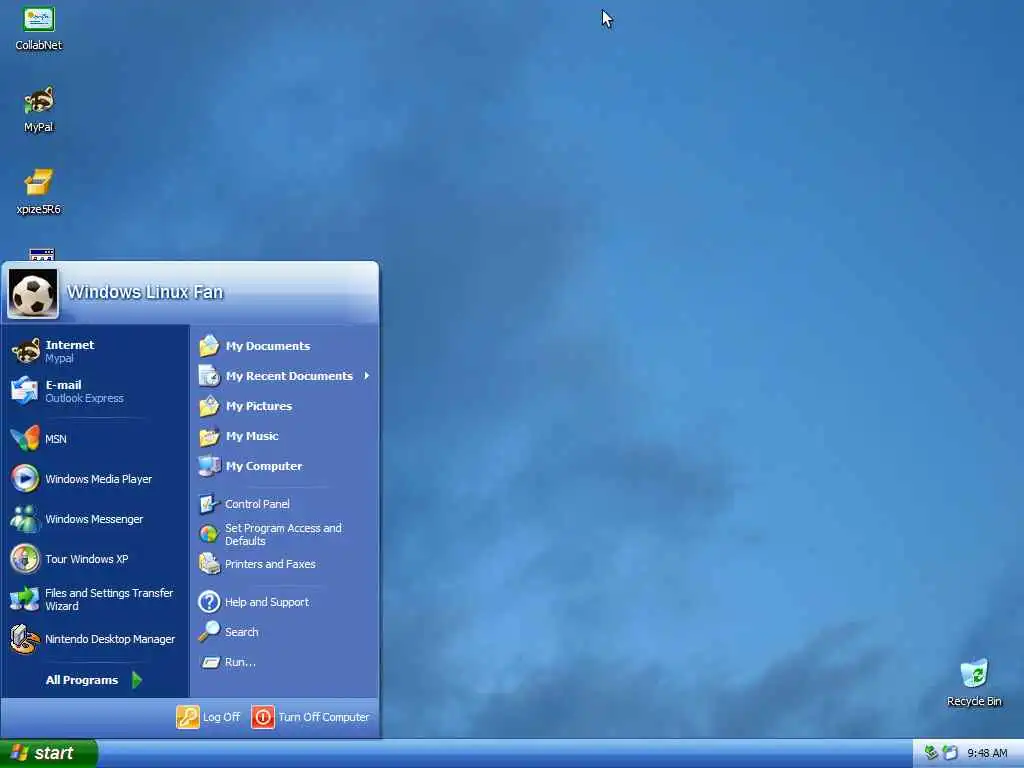
Task: Click the Log Off text
Action: tap(221, 717)
